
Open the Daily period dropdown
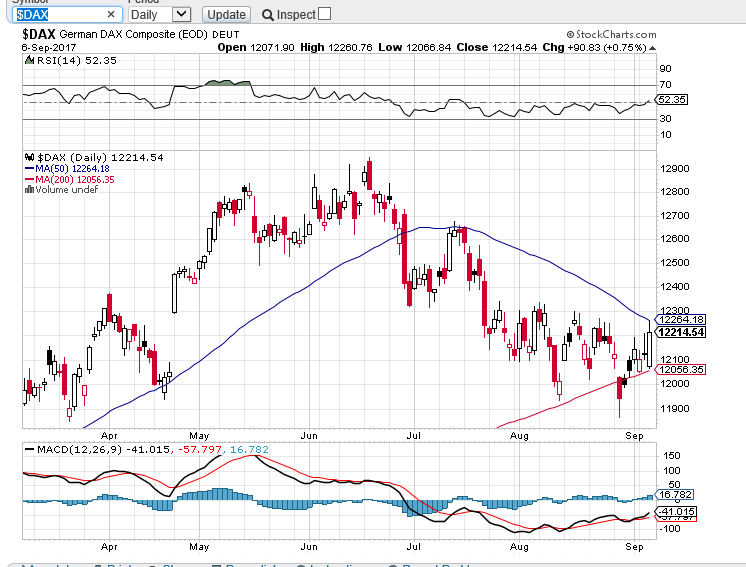click(159, 14)
